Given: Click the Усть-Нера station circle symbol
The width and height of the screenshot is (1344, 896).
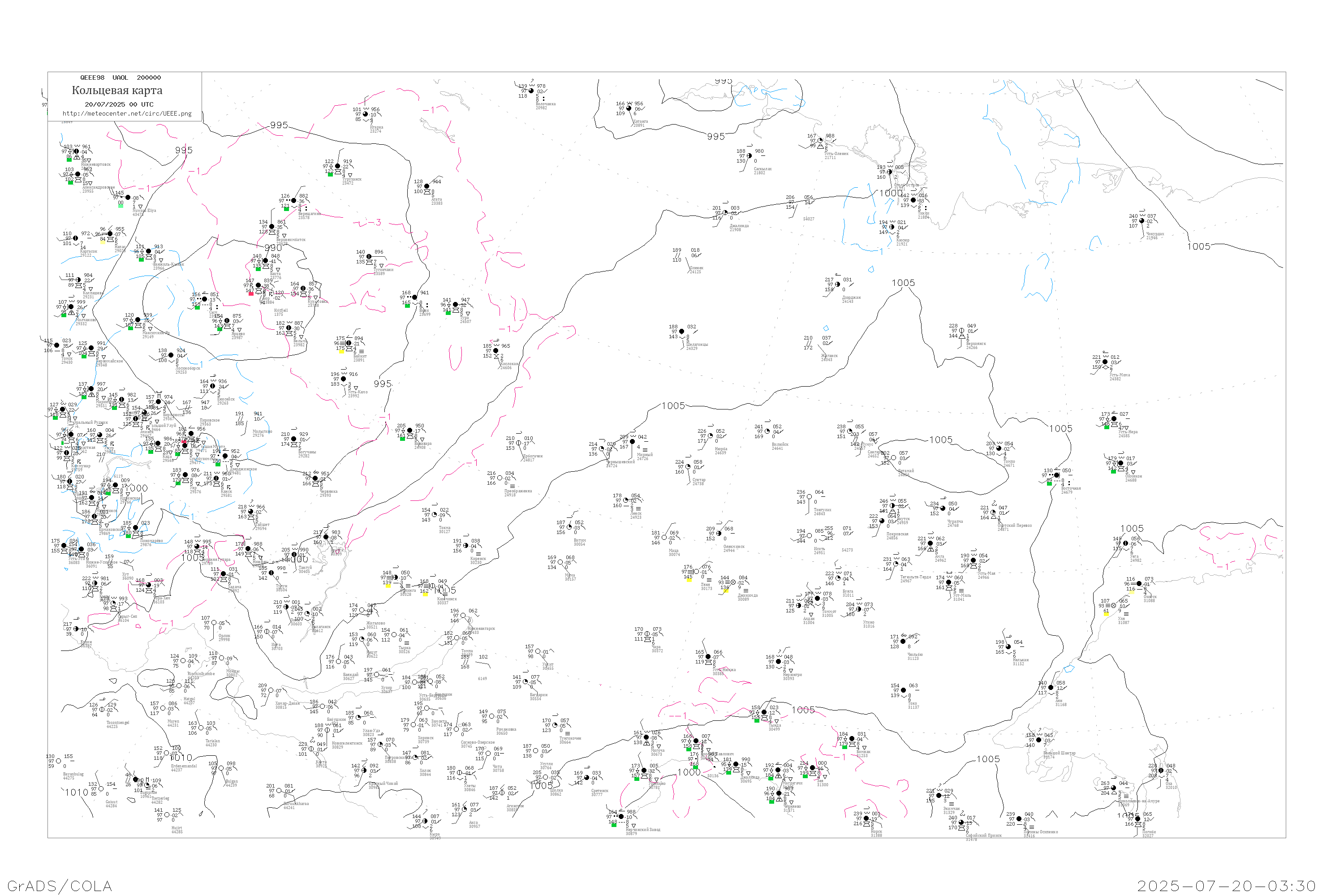Looking at the screenshot, I should point(1114,419).
